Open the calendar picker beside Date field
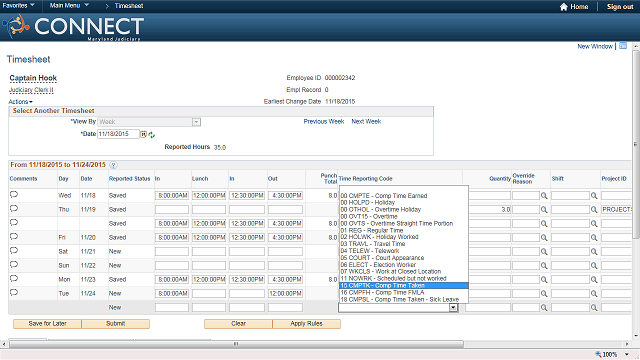The height and width of the screenshot is (360, 640). [x=144, y=134]
